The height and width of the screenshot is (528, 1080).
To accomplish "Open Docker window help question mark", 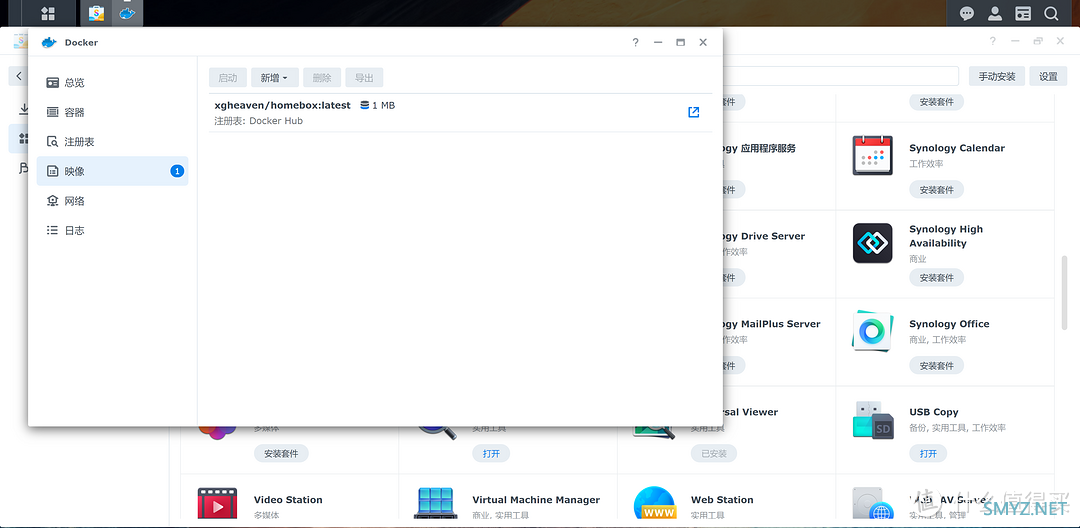I will point(635,42).
